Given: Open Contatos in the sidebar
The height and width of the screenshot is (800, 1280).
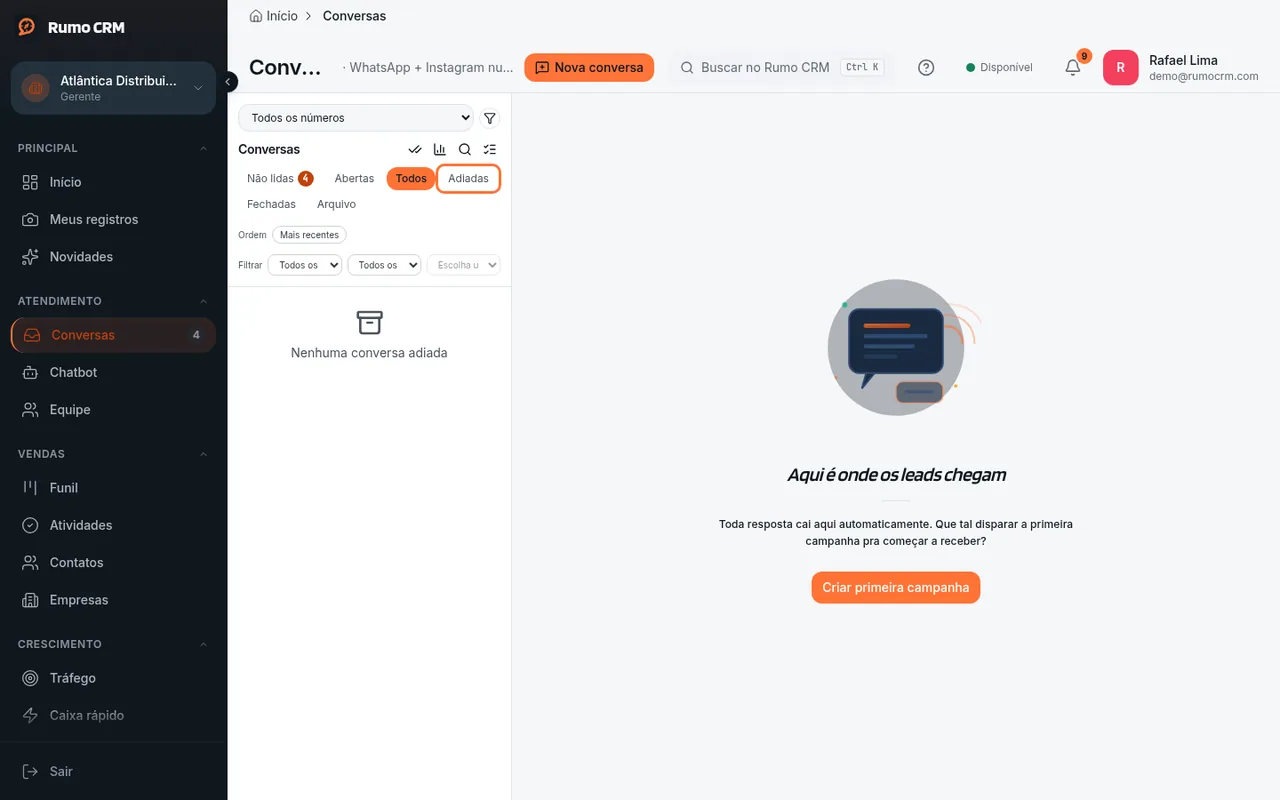Looking at the screenshot, I should point(113,563).
